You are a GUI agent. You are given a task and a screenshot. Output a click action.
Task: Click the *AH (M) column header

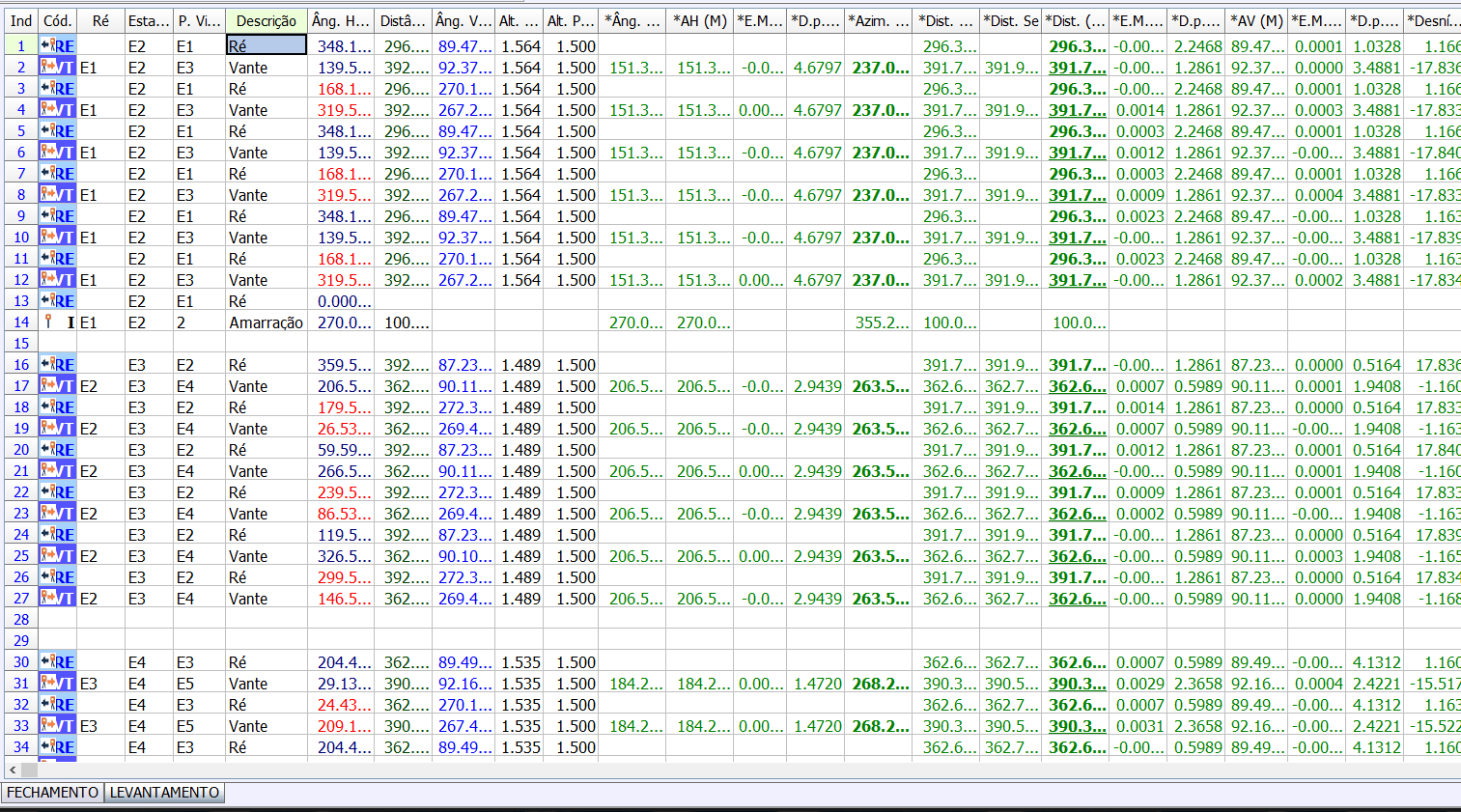click(x=700, y=20)
